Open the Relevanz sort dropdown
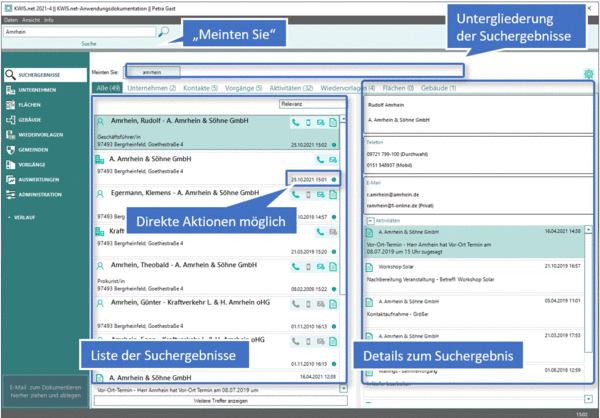This screenshot has height=418, width=600. pyautogui.click(x=310, y=102)
